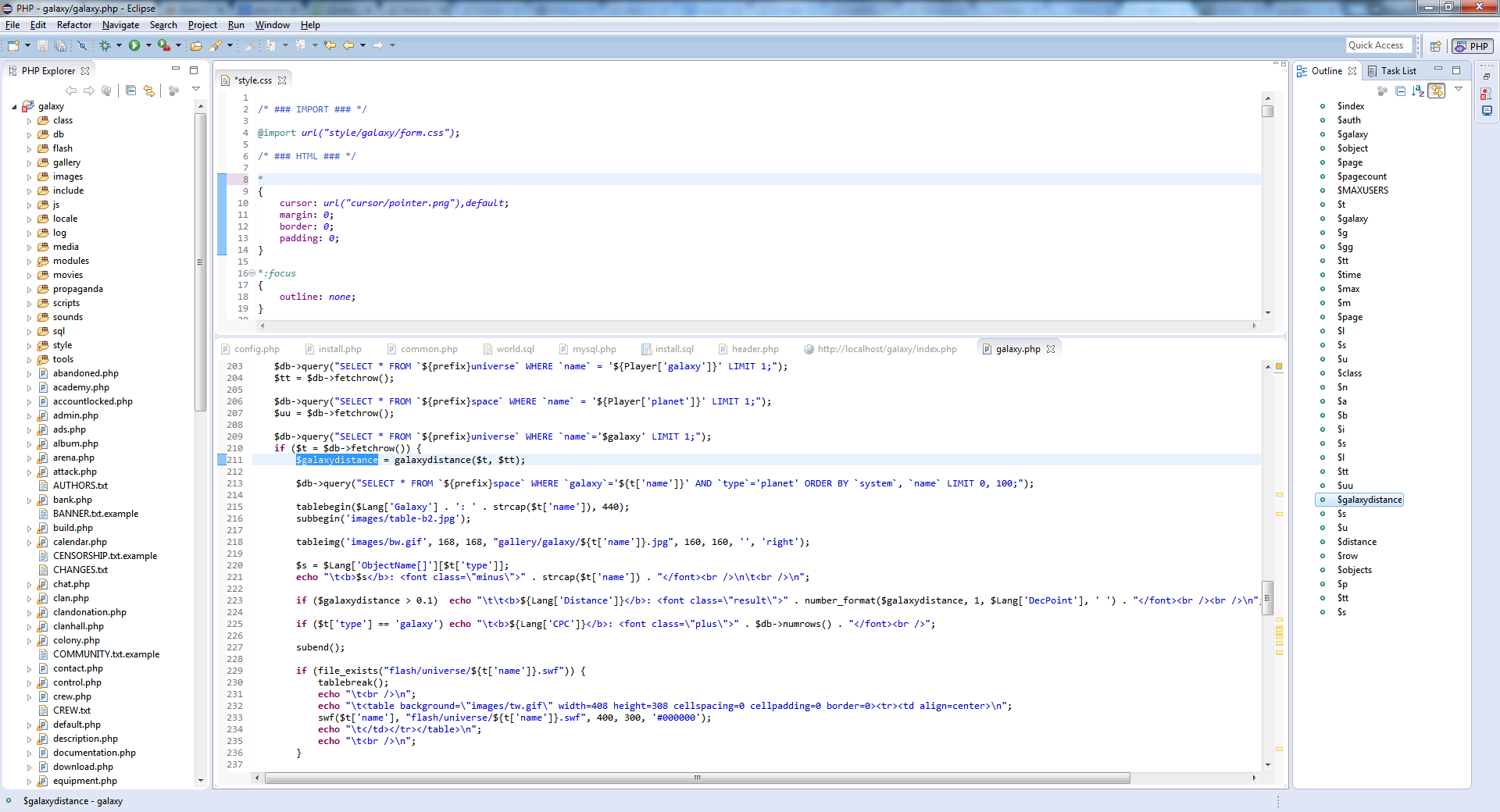Run the project with the green Run icon
1500x812 pixels.
point(134,45)
